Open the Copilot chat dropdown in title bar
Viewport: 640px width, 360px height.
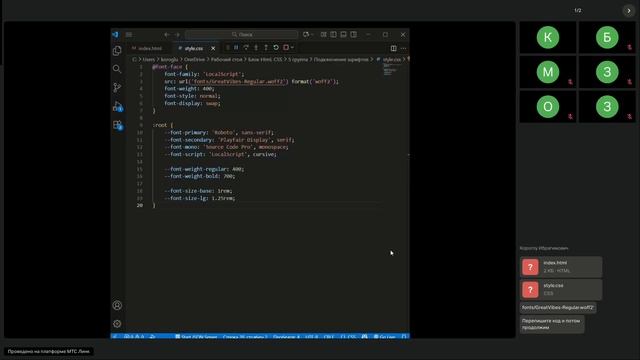click(x=309, y=35)
